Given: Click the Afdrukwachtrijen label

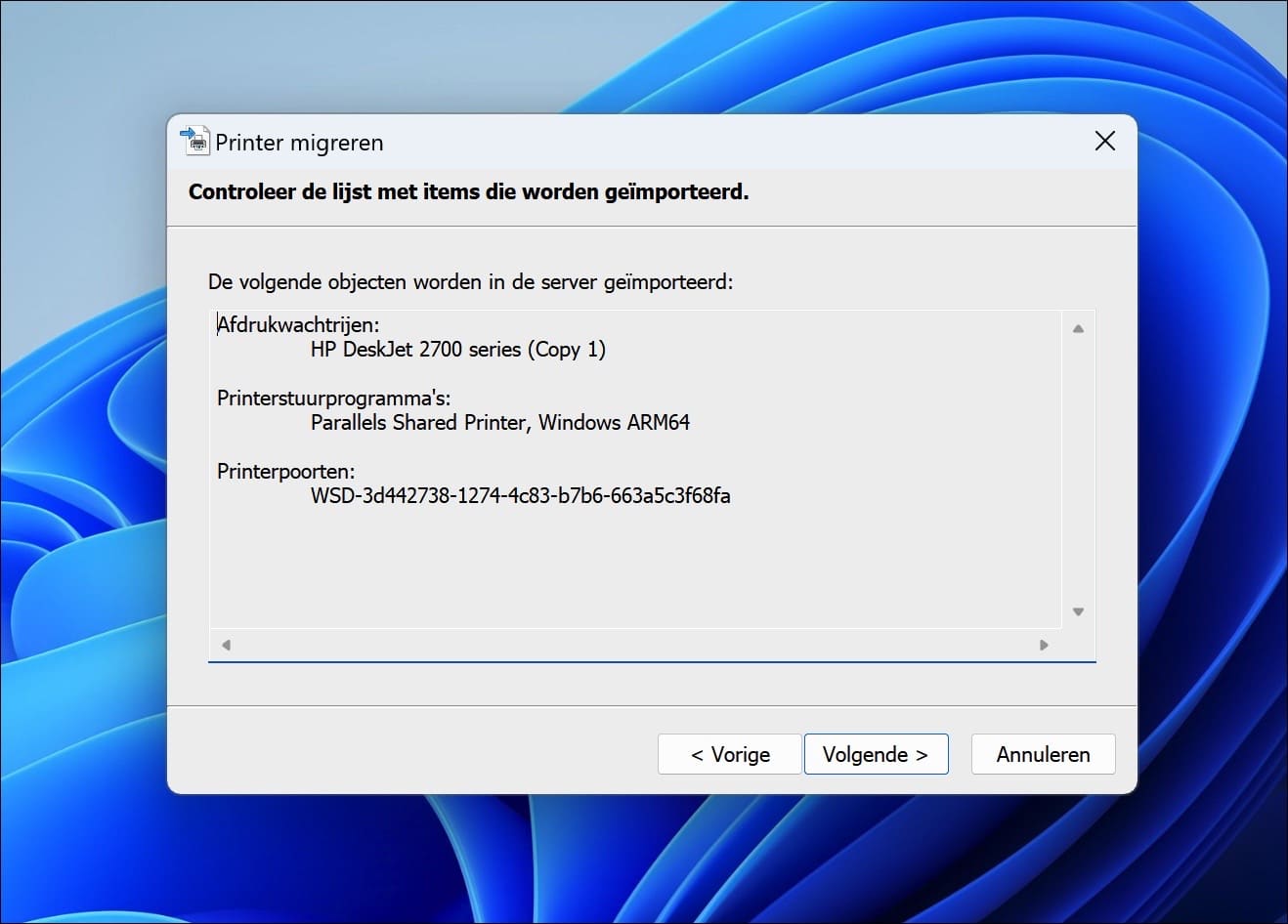Looking at the screenshot, I should click(x=298, y=324).
